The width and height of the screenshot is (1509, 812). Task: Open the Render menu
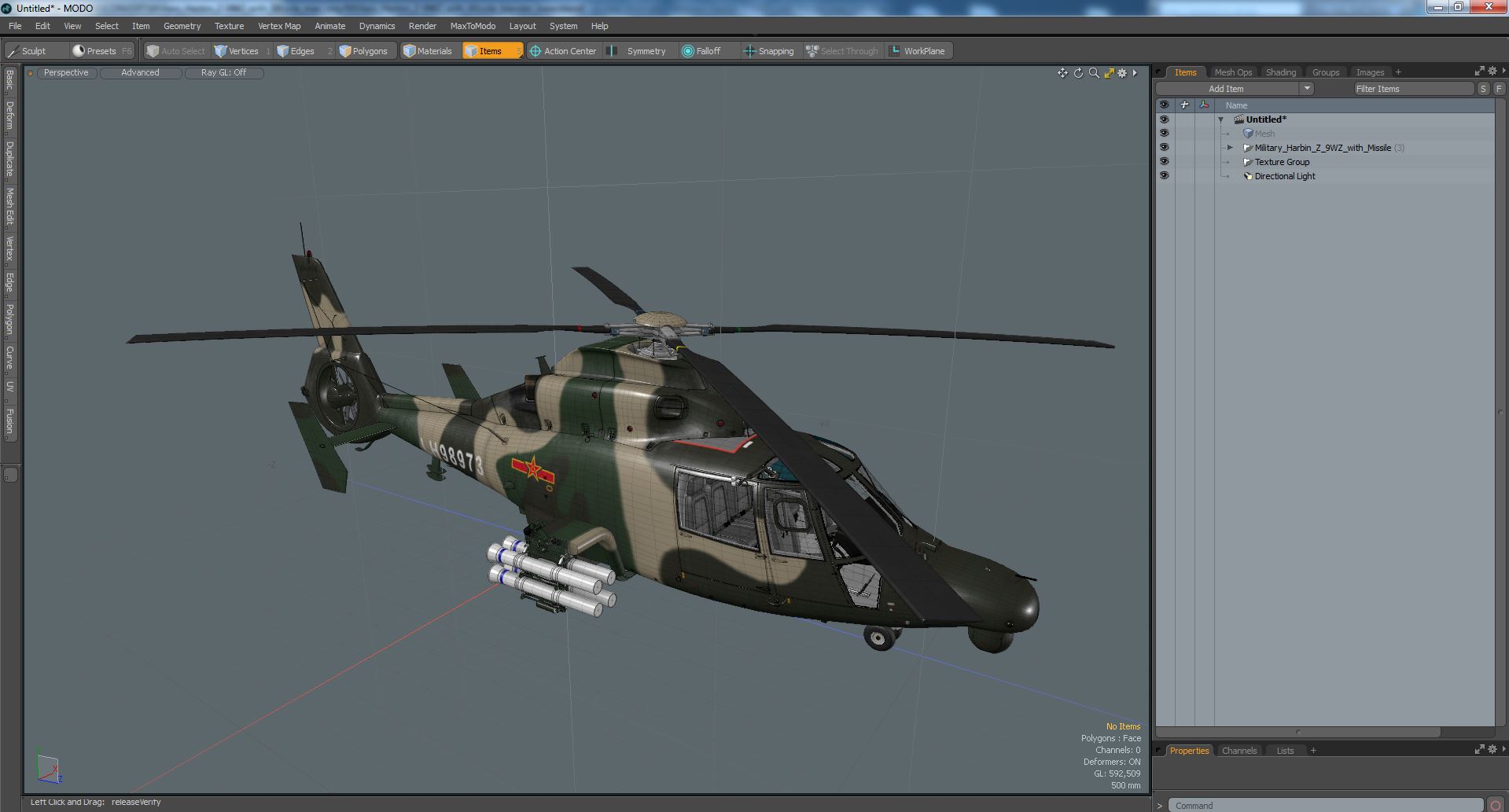click(x=422, y=26)
